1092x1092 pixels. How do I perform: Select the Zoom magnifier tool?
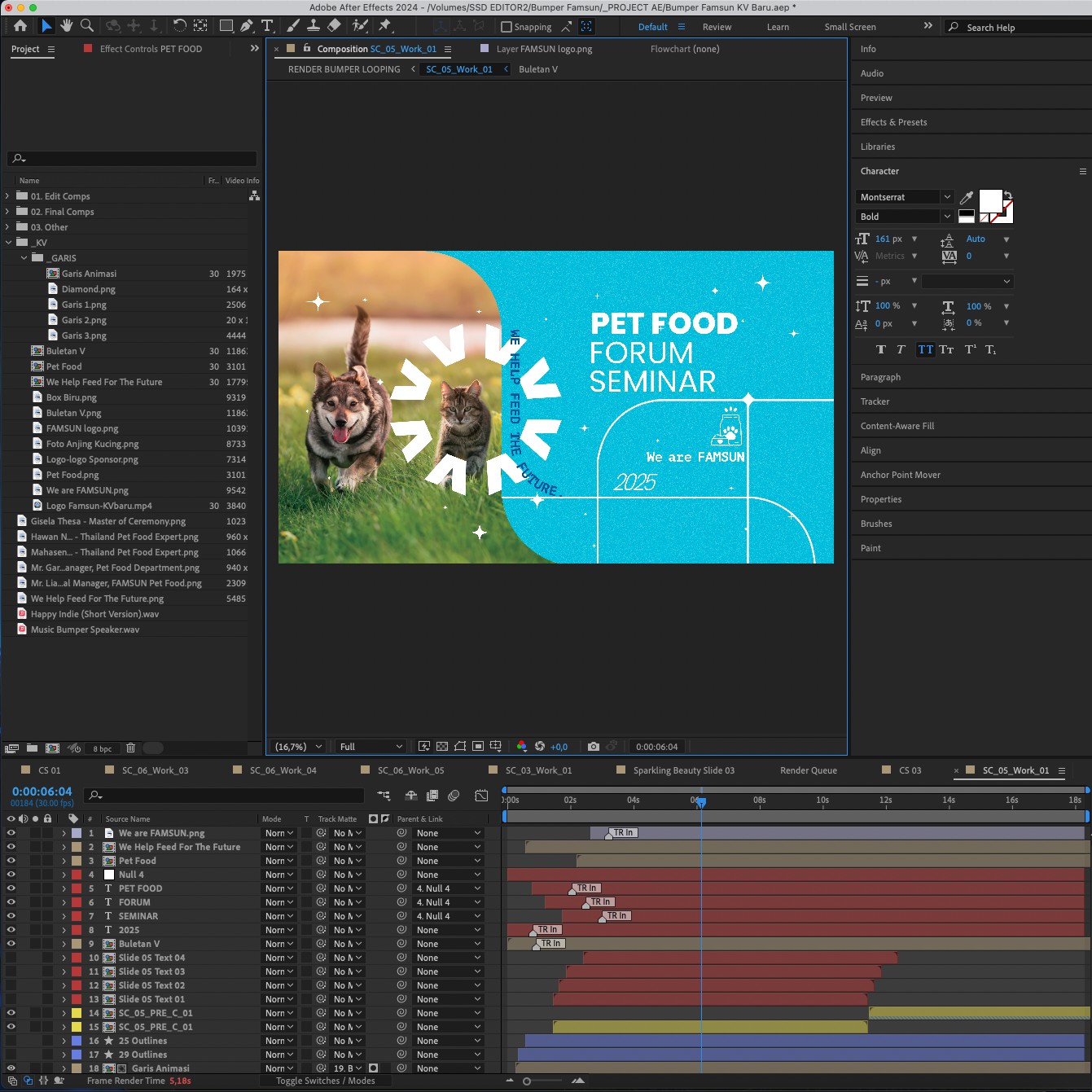[87, 26]
